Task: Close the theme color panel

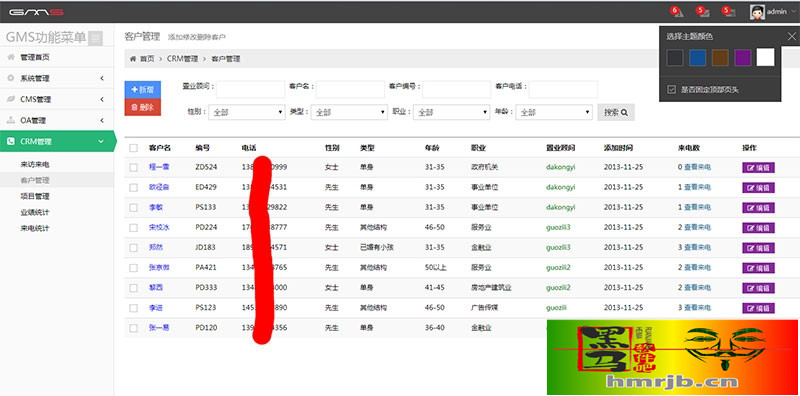Action: click(x=791, y=36)
